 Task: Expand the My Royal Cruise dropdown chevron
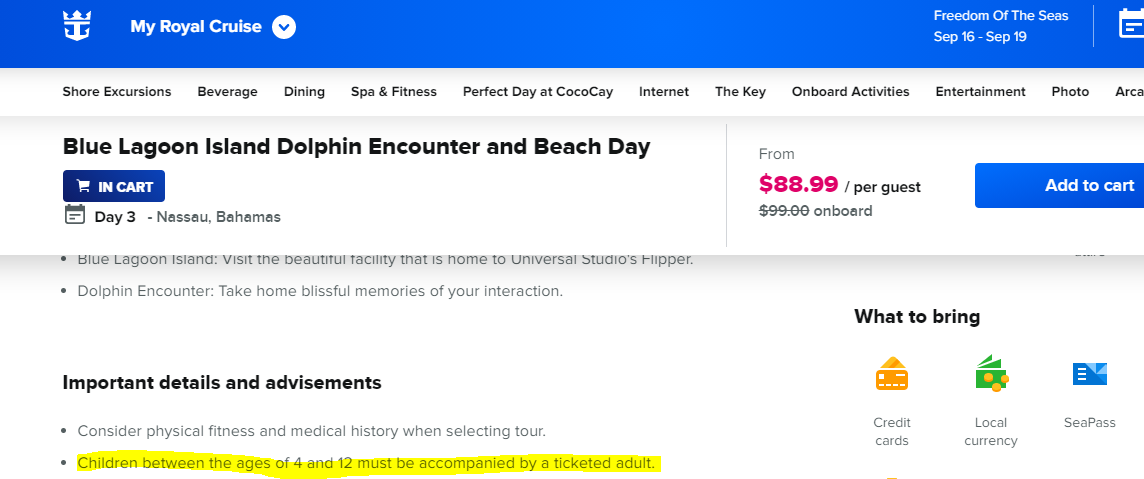[284, 28]
